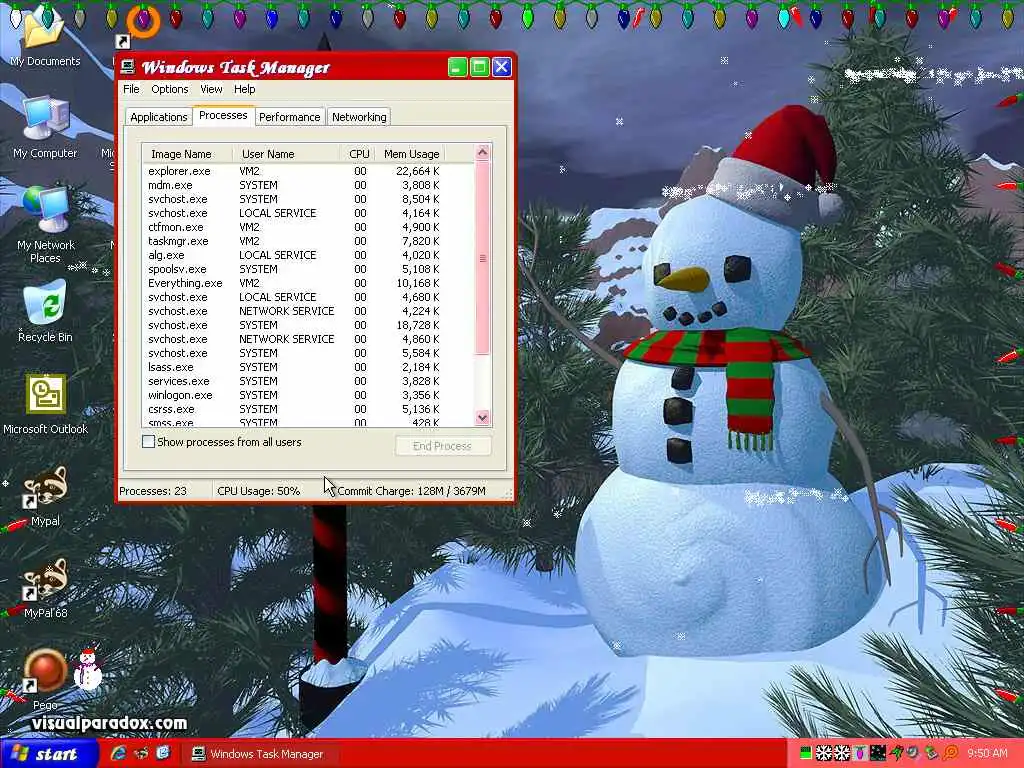Check Show processes from all users
Screen dimensions: 1024x768
(148, 442)
